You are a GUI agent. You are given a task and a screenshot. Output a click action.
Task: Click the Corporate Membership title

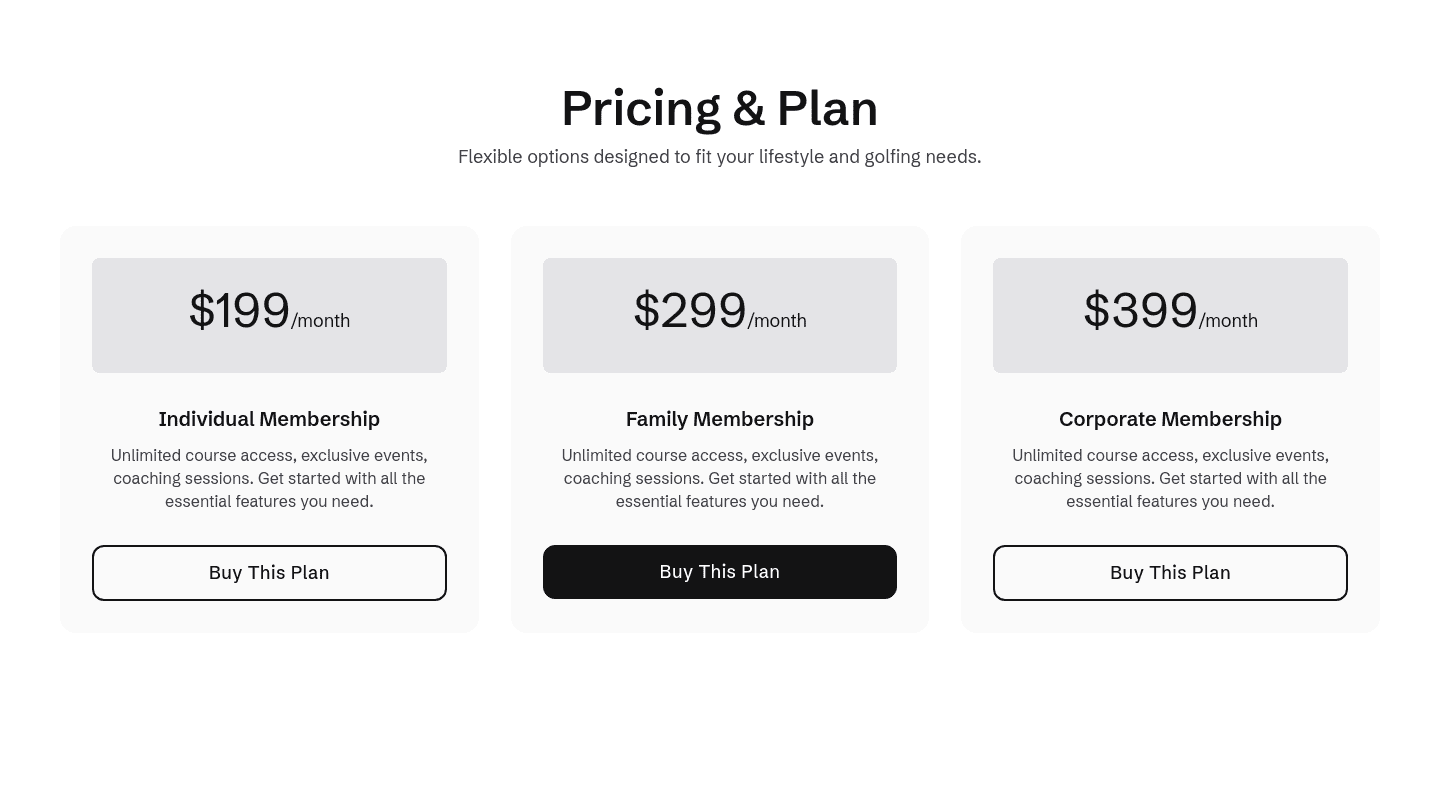click(1170, 419)
